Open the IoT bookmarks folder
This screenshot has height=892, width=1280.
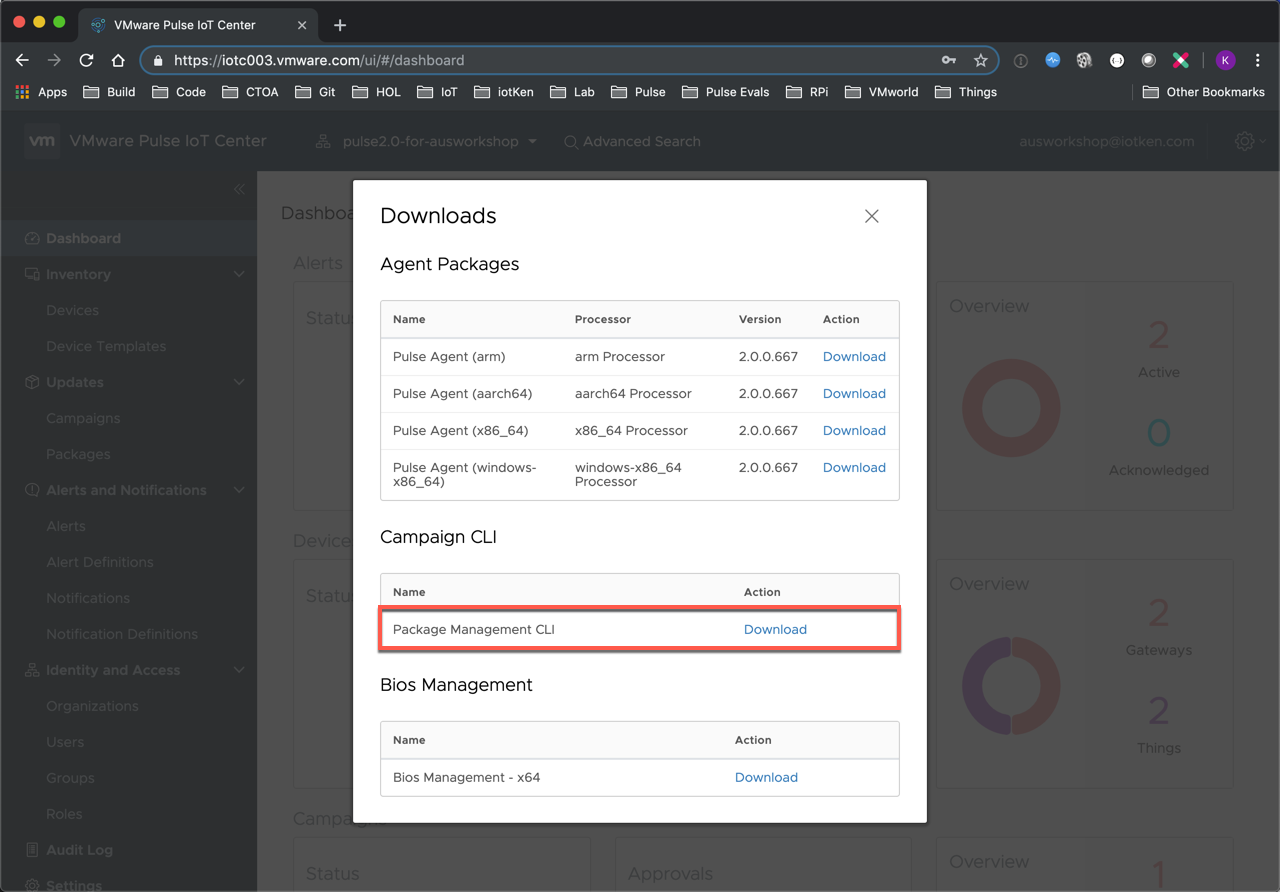pyautogui.click(x=437, y=92)
